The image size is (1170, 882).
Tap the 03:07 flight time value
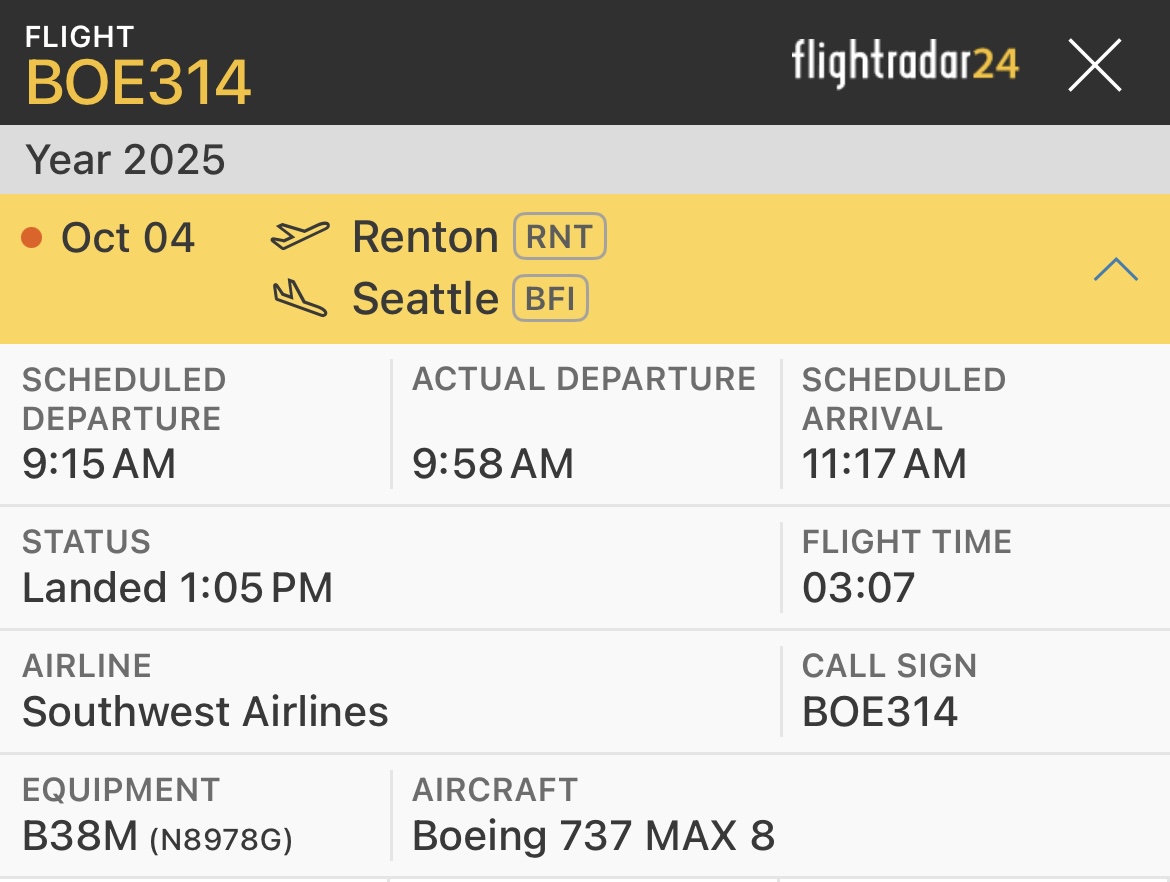coord(858,588)
